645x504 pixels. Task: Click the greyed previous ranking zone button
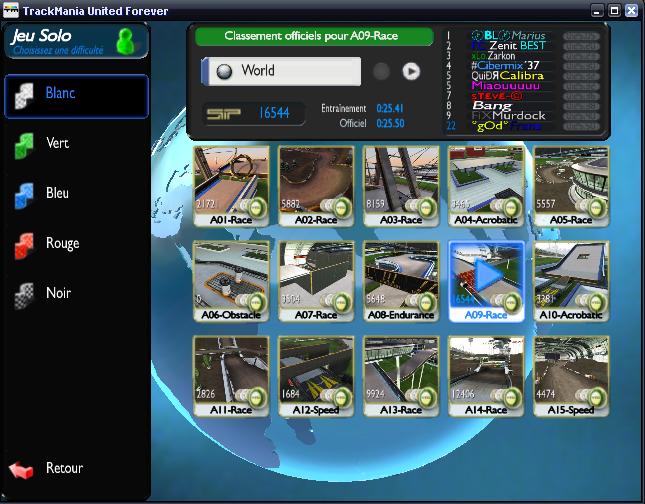381,71
